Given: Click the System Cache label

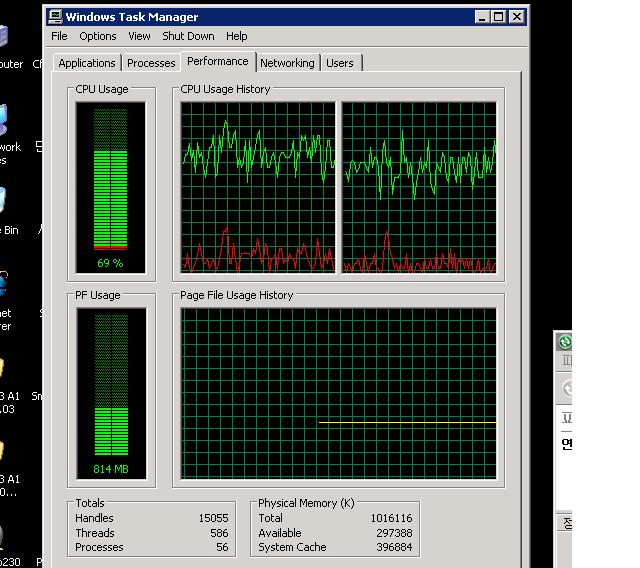Looking at the screenshot, I should pyautogui.click(x=292, y=547).
